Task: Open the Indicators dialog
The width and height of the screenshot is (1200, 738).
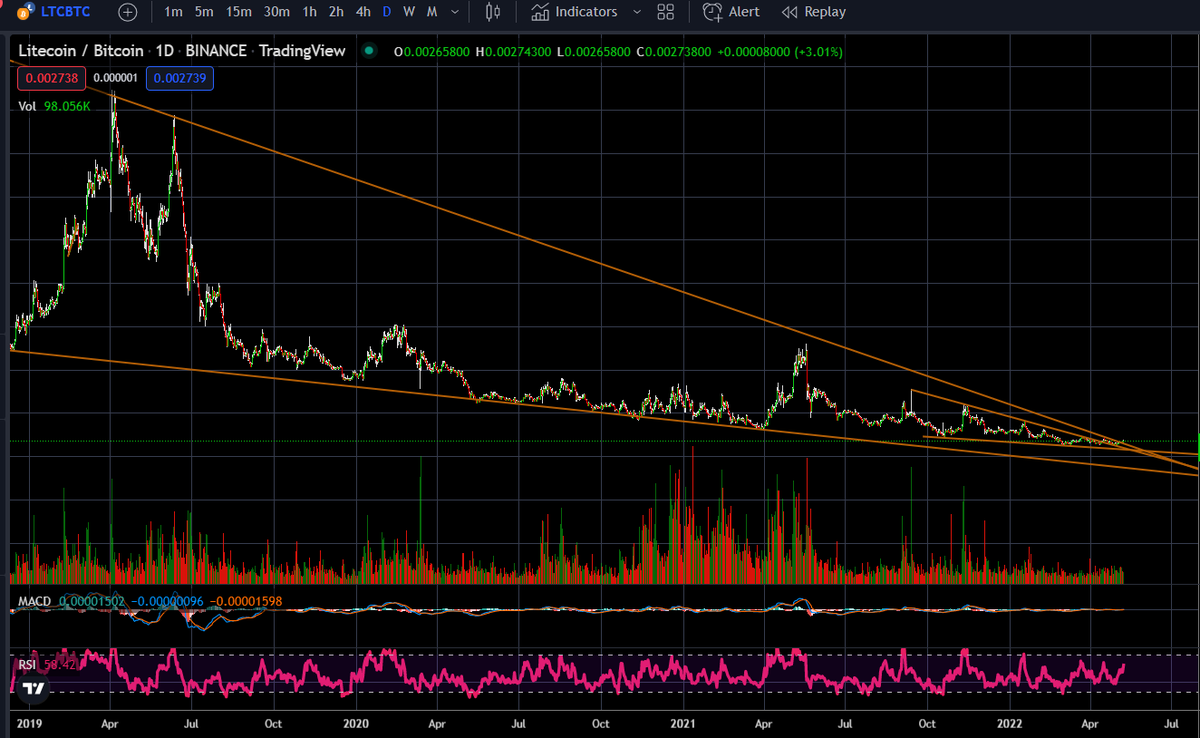Action: pos(574,12)
